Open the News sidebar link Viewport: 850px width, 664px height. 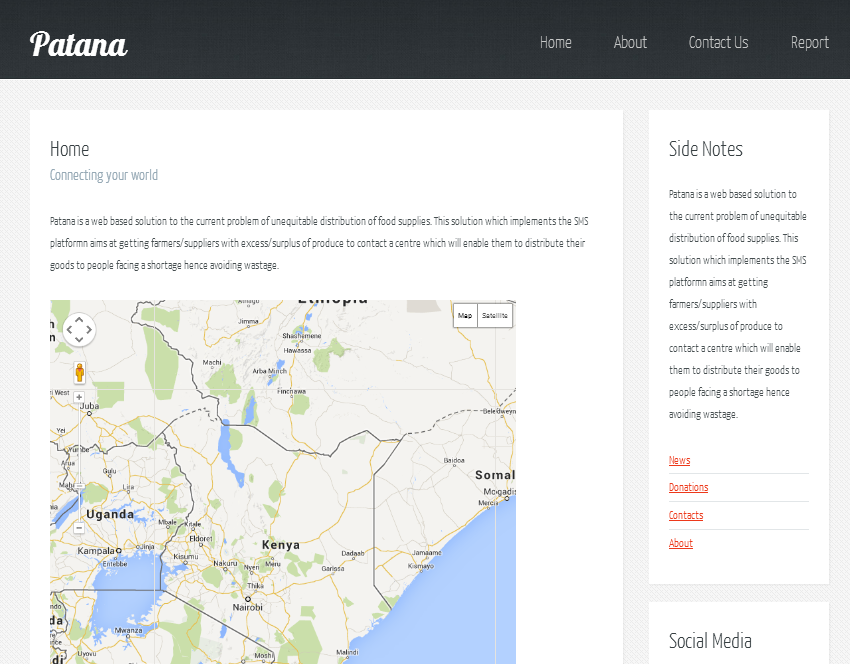(679, 460)
